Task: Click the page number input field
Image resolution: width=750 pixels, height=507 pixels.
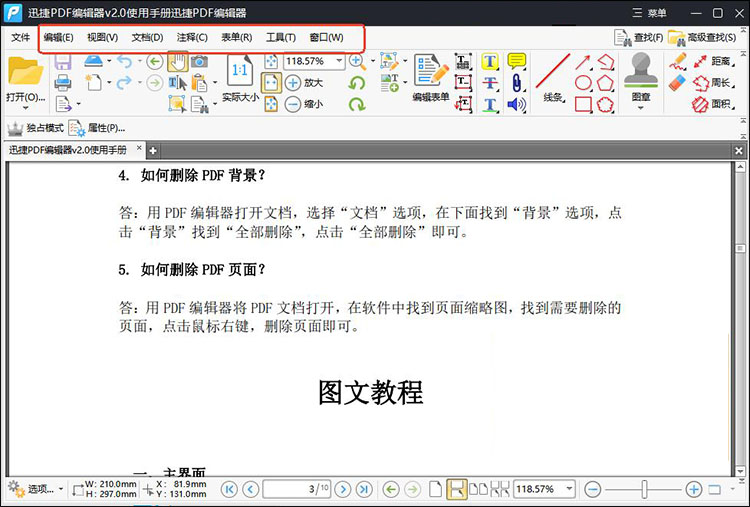Action: 296,489
